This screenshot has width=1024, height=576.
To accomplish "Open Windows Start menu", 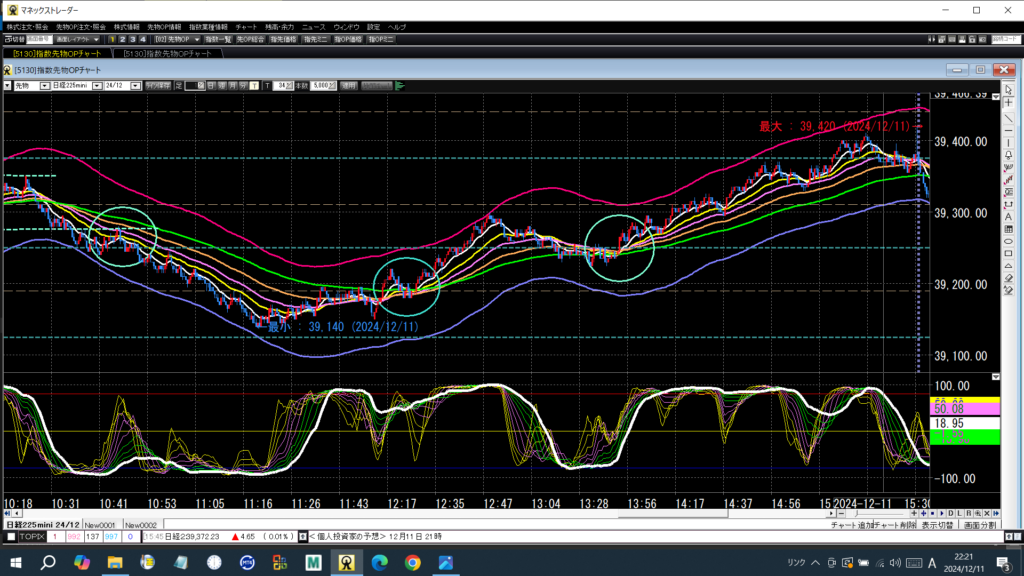I will click(x=16, y=562).
